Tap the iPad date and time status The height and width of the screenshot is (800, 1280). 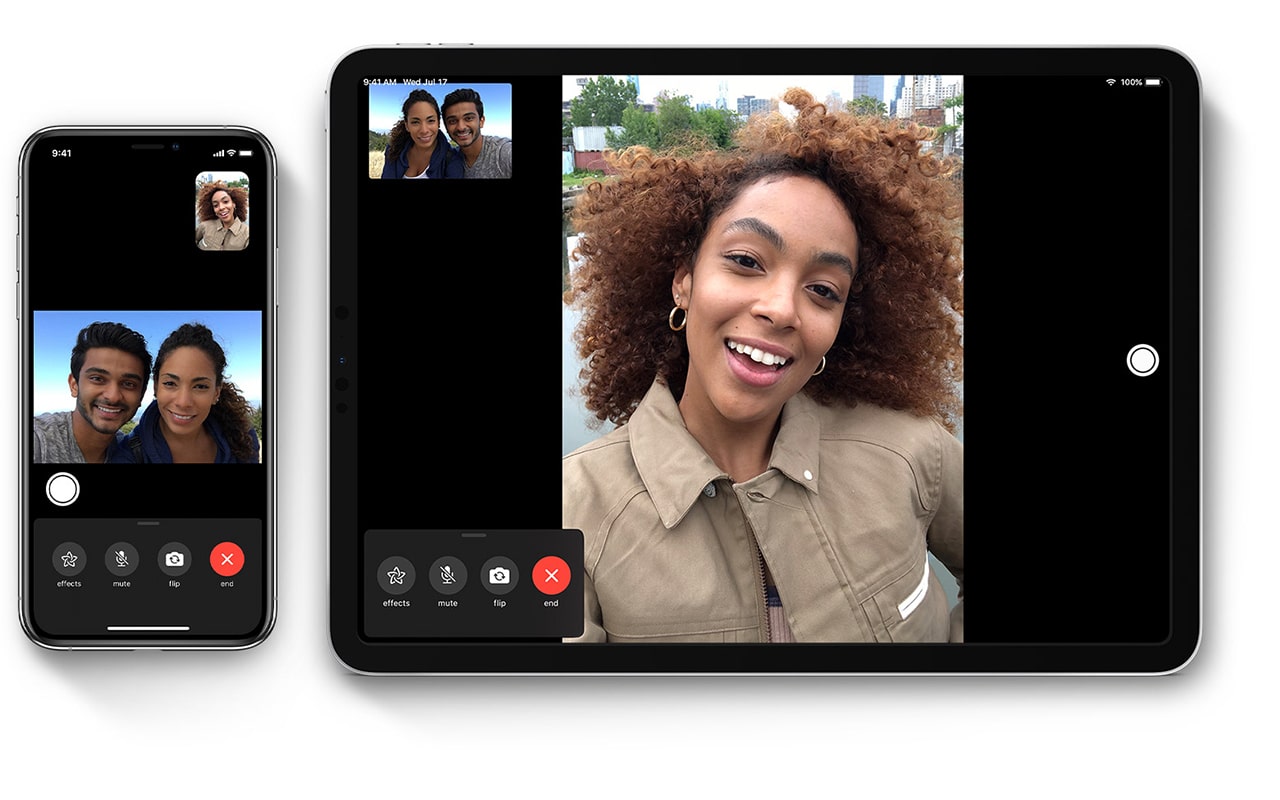(x=405, y=82)
